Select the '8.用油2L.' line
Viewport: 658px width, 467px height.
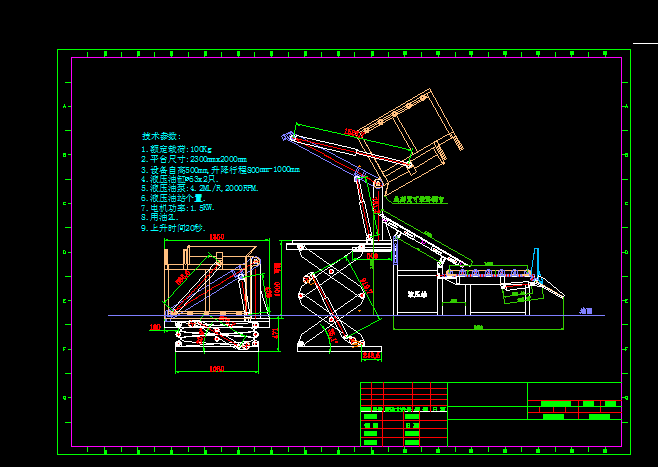coord(160,217)
